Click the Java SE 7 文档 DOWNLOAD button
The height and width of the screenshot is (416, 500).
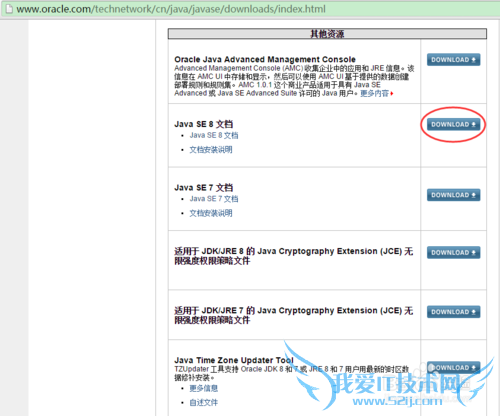pyautogui.click(x=453, y=195)
